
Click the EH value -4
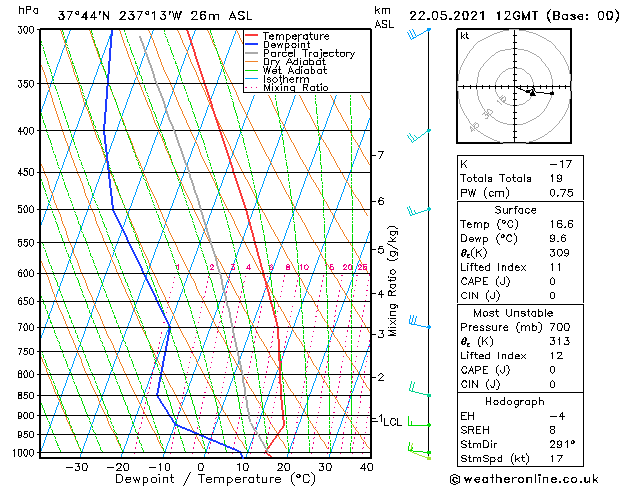point(558,416)
